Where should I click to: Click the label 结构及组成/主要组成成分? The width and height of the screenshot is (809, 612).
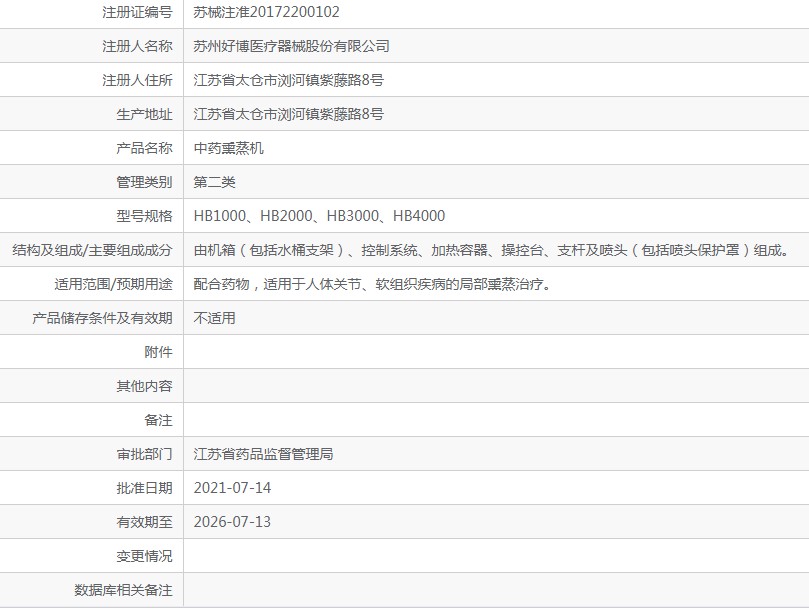92,250
